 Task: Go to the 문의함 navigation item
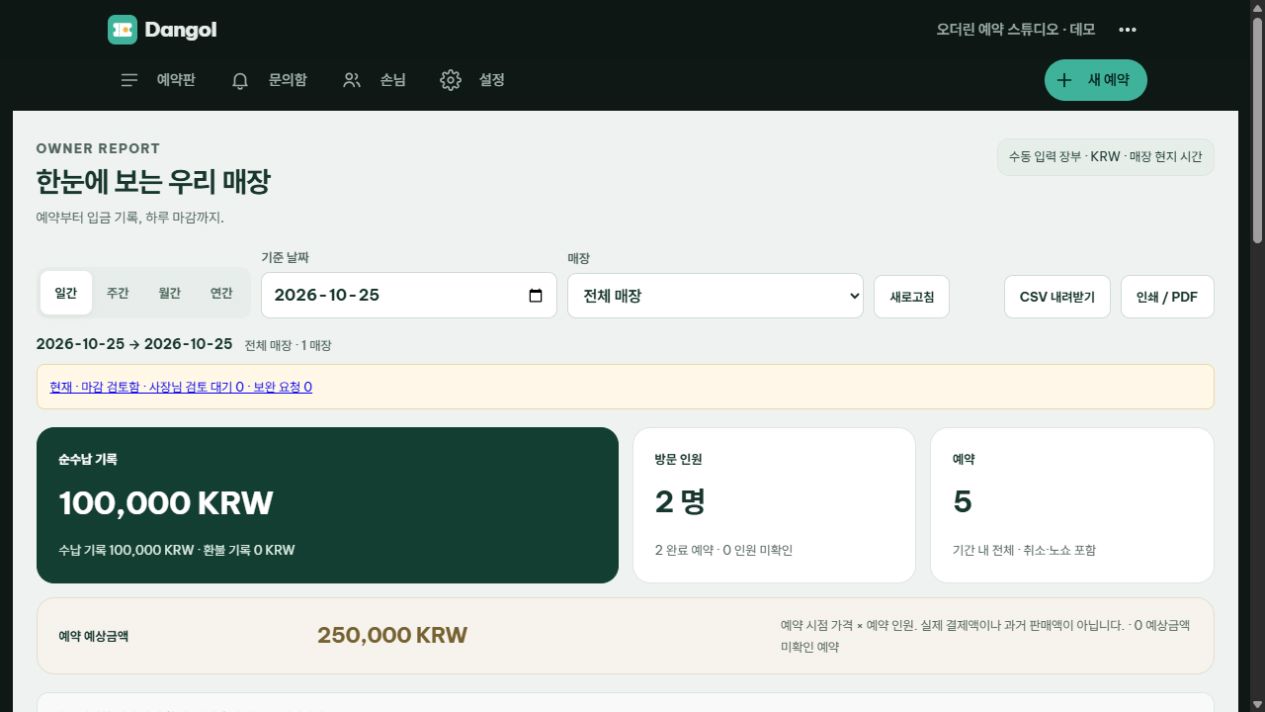tap(269, 80)
